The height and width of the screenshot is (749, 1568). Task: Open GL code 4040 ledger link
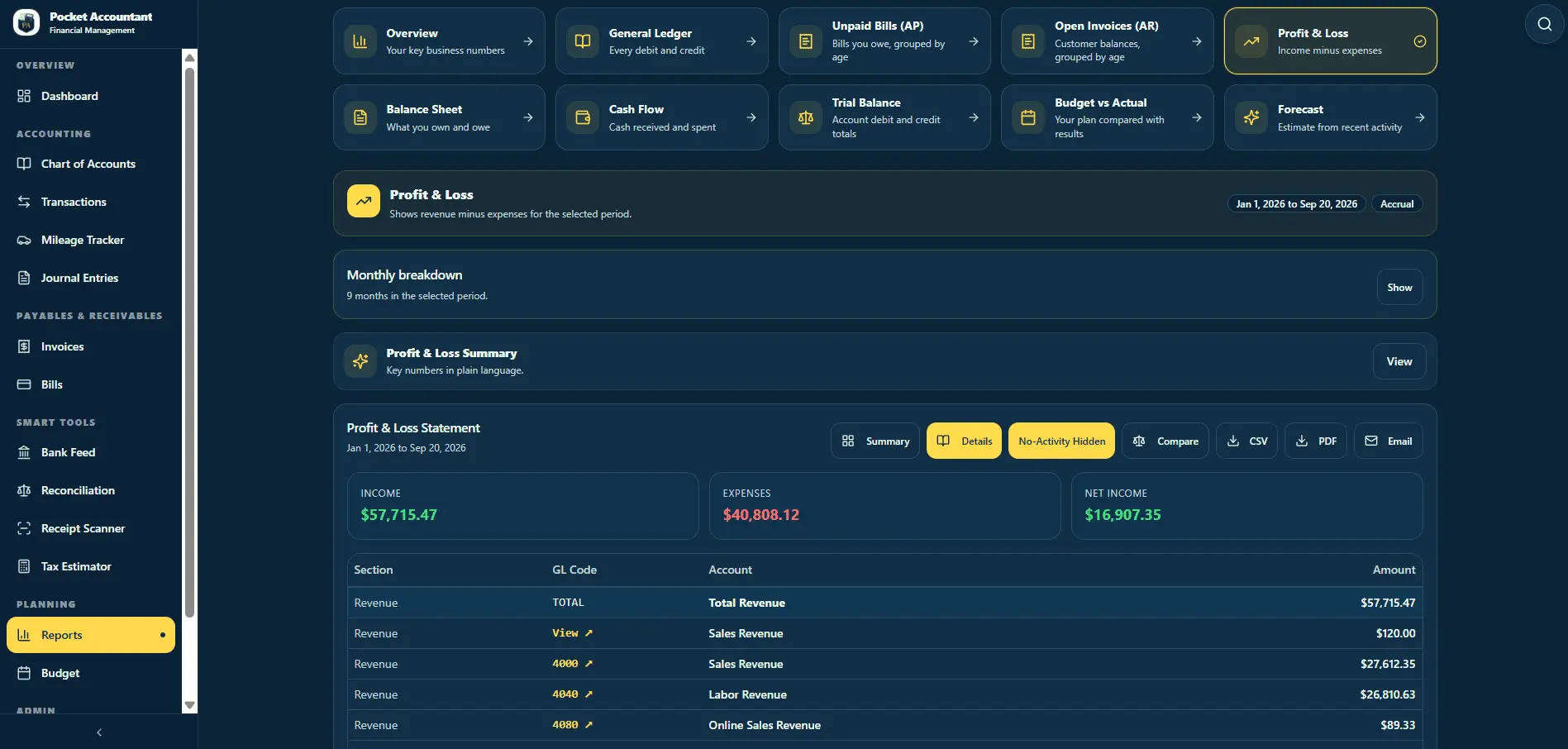coord(572,694)
